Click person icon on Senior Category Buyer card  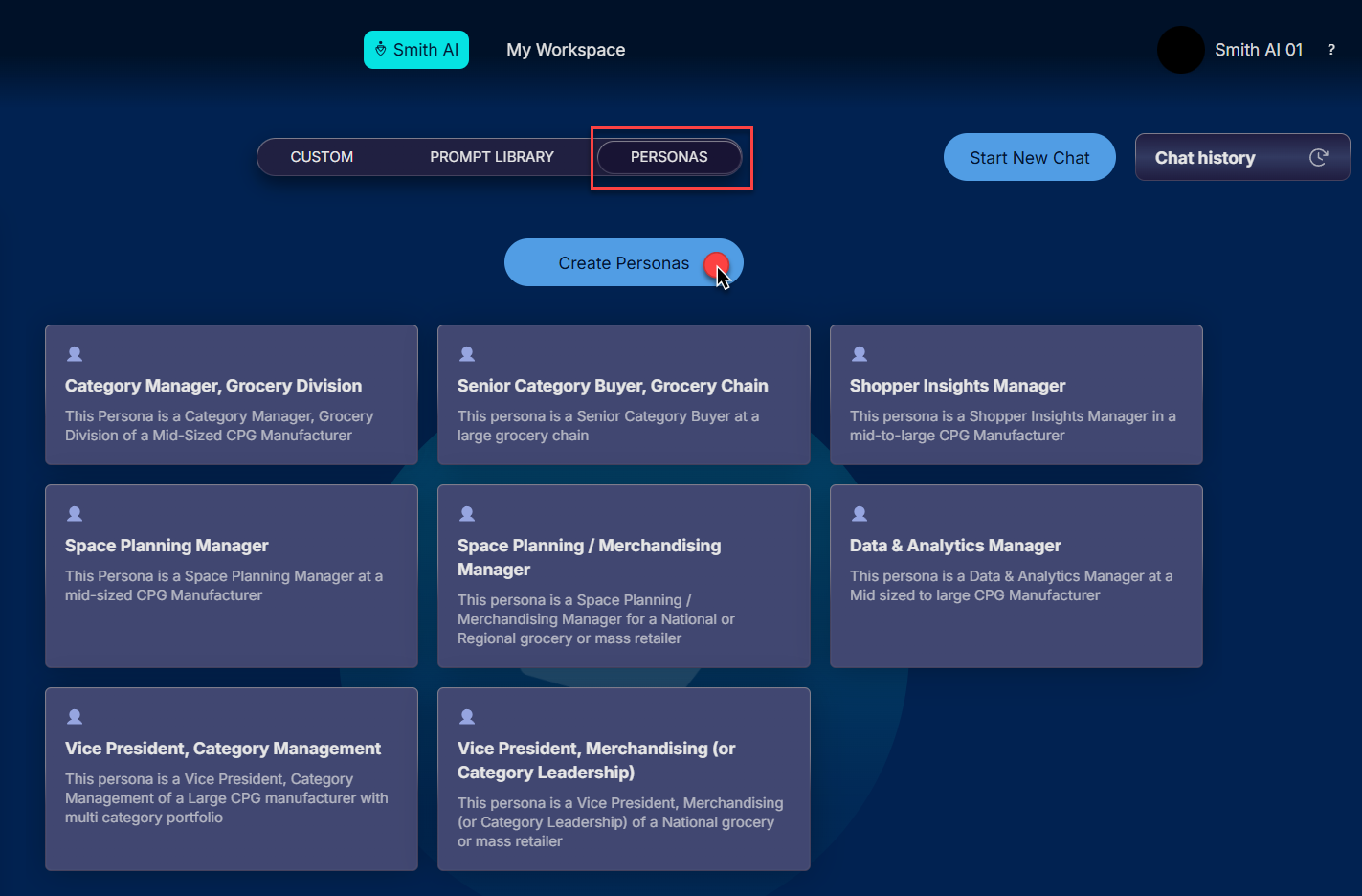[467, 354]
